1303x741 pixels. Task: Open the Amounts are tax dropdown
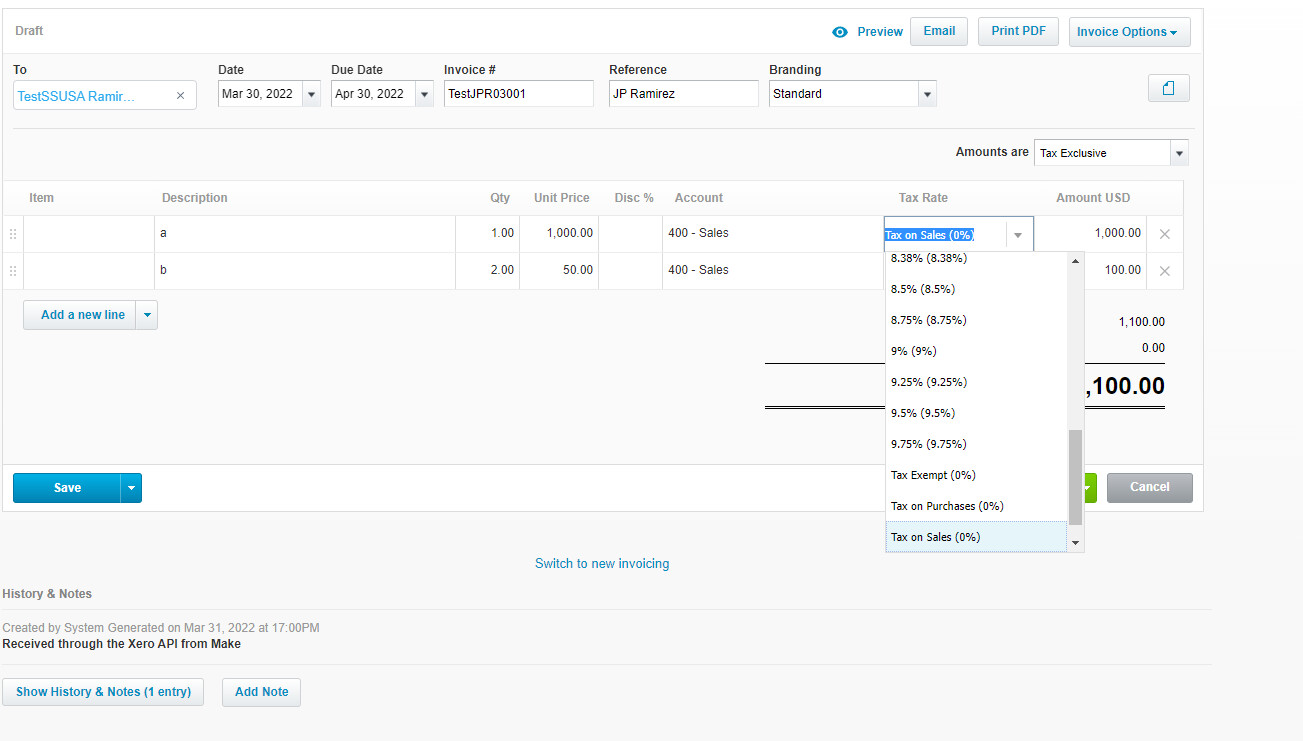pos(1179,153)
